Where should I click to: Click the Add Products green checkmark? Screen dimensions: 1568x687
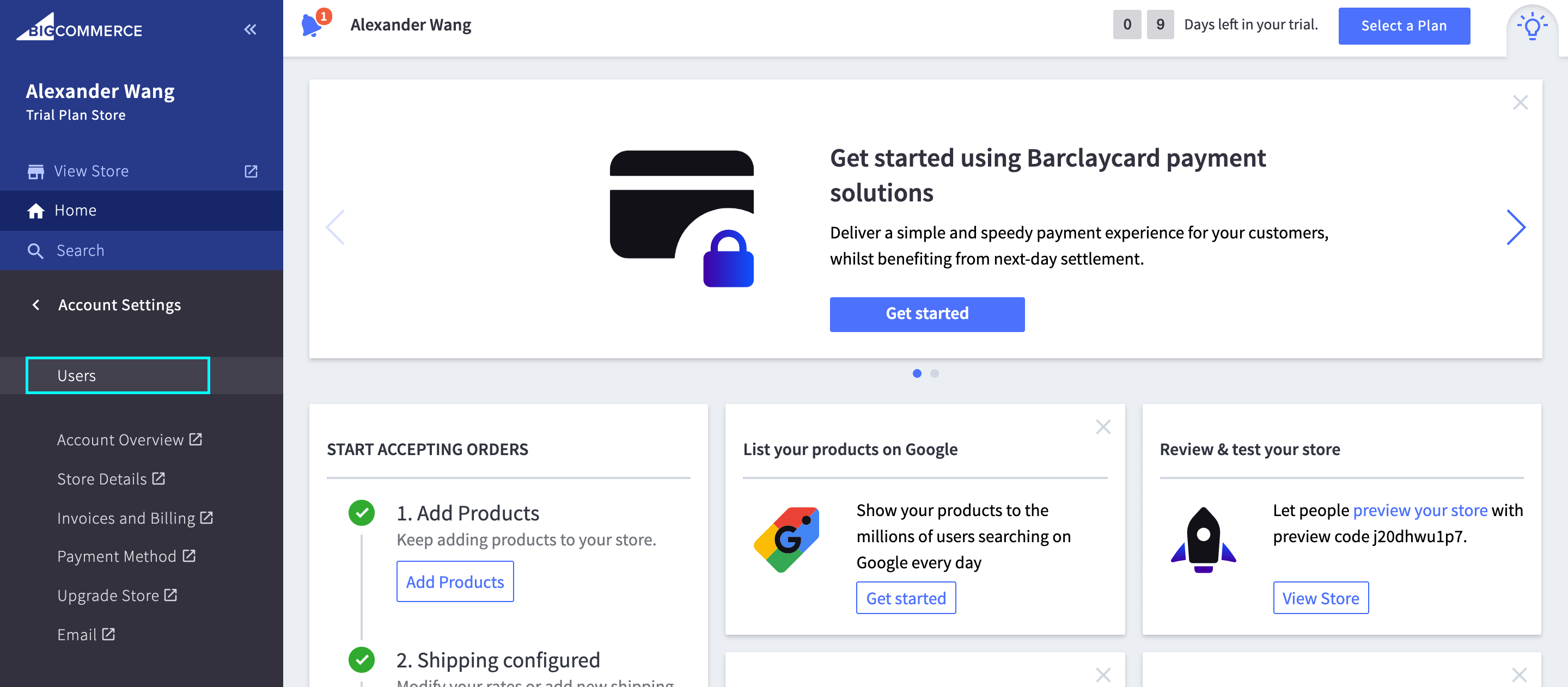tap(362, 512)
